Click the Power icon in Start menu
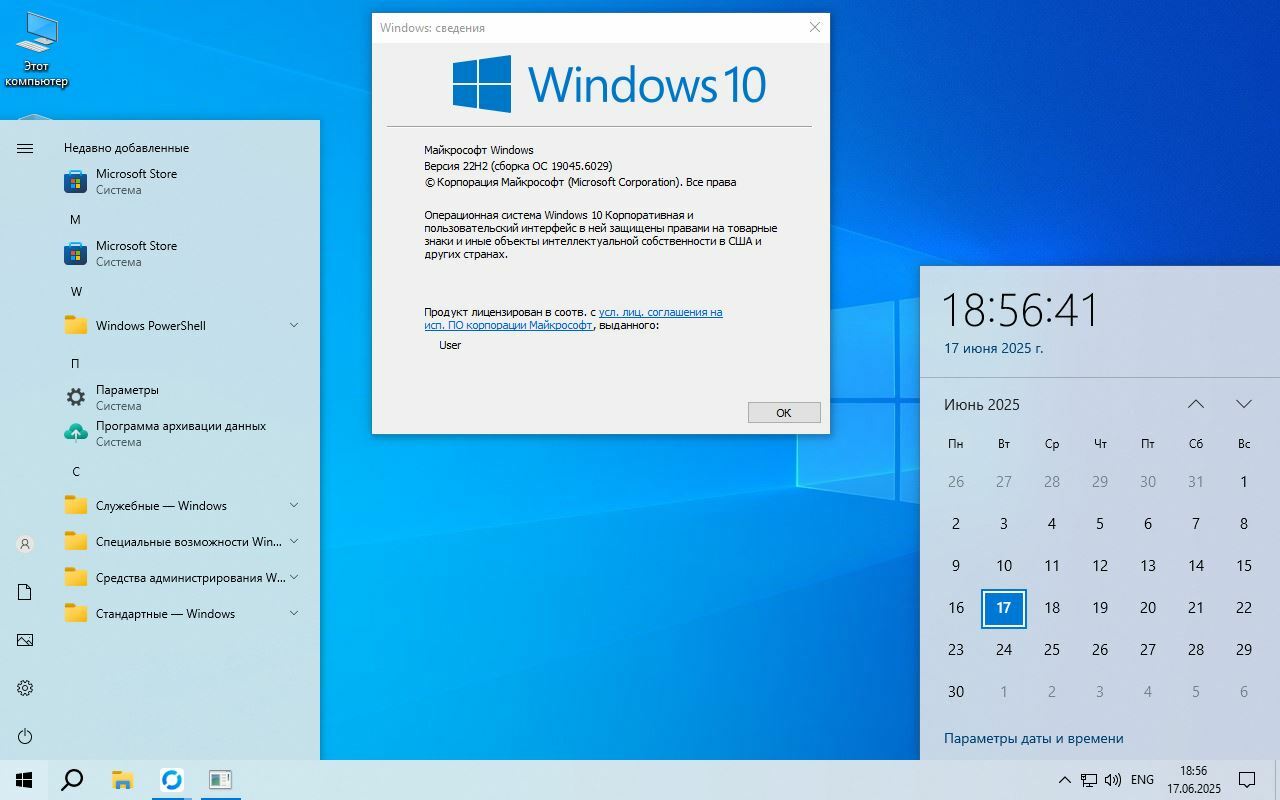 [25, 737]
